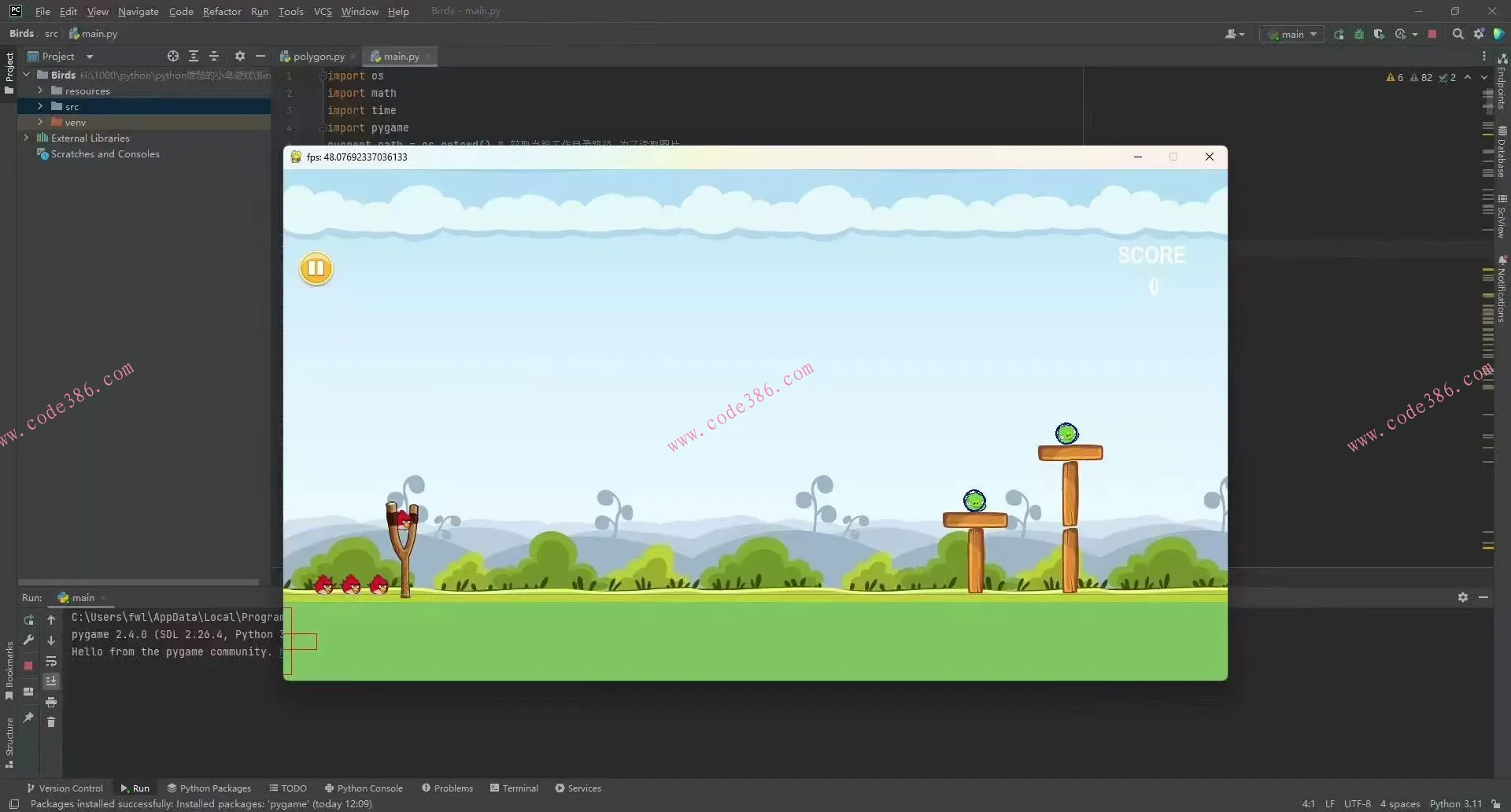The image size is (1511, 812).
Task: Toggle pin tab in Run panel
Action: [x=28, y=718]
